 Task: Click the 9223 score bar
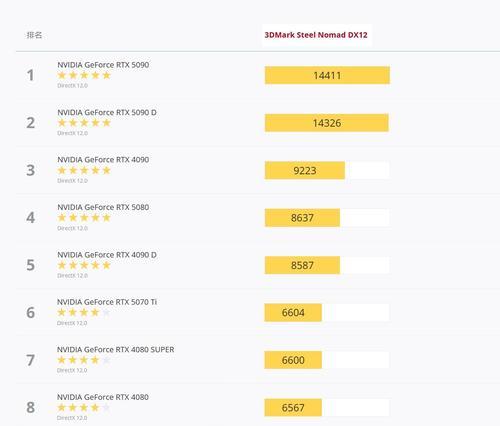pos(305,170)
